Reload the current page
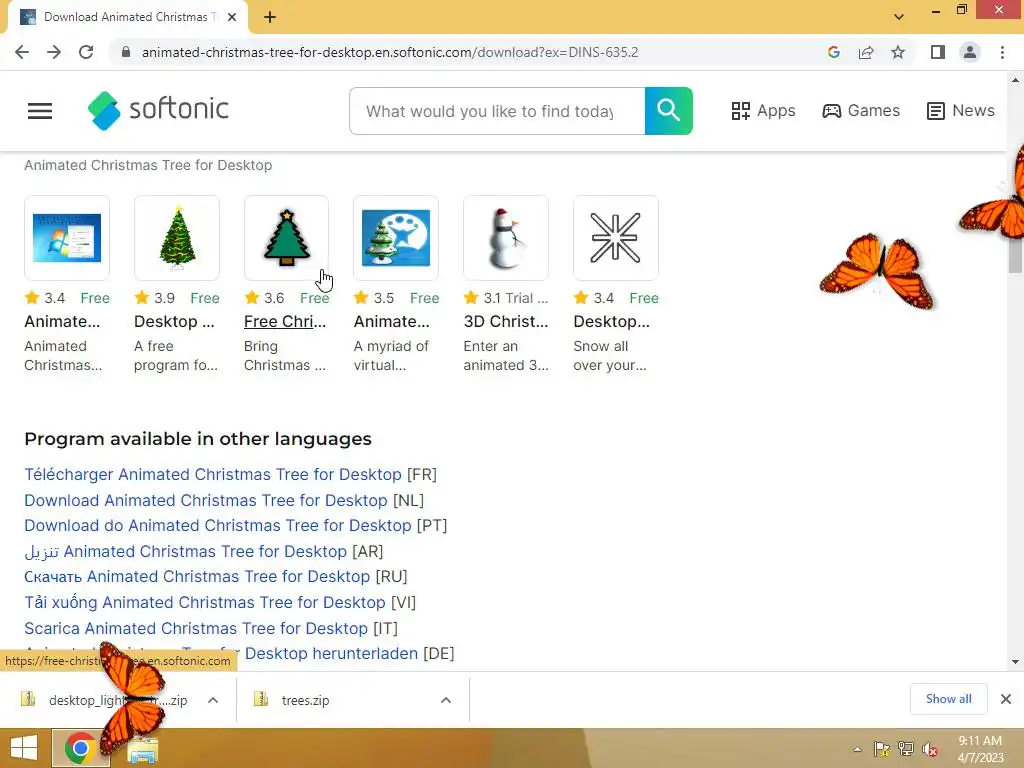This screenshot has height=768, width=1024. click(x=86, y=52)
